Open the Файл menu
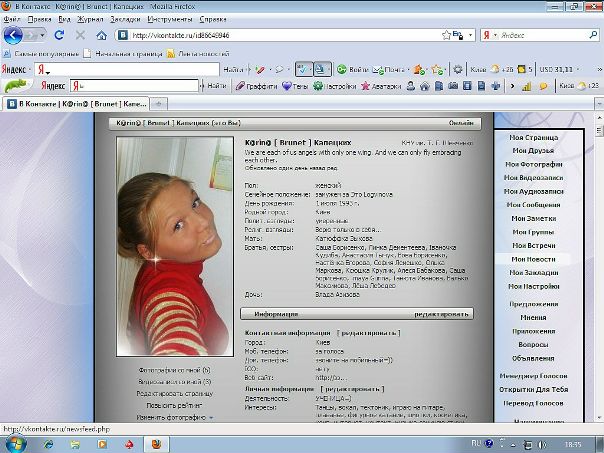This screenshot has height=453, width=604. [x=12, y=19]
